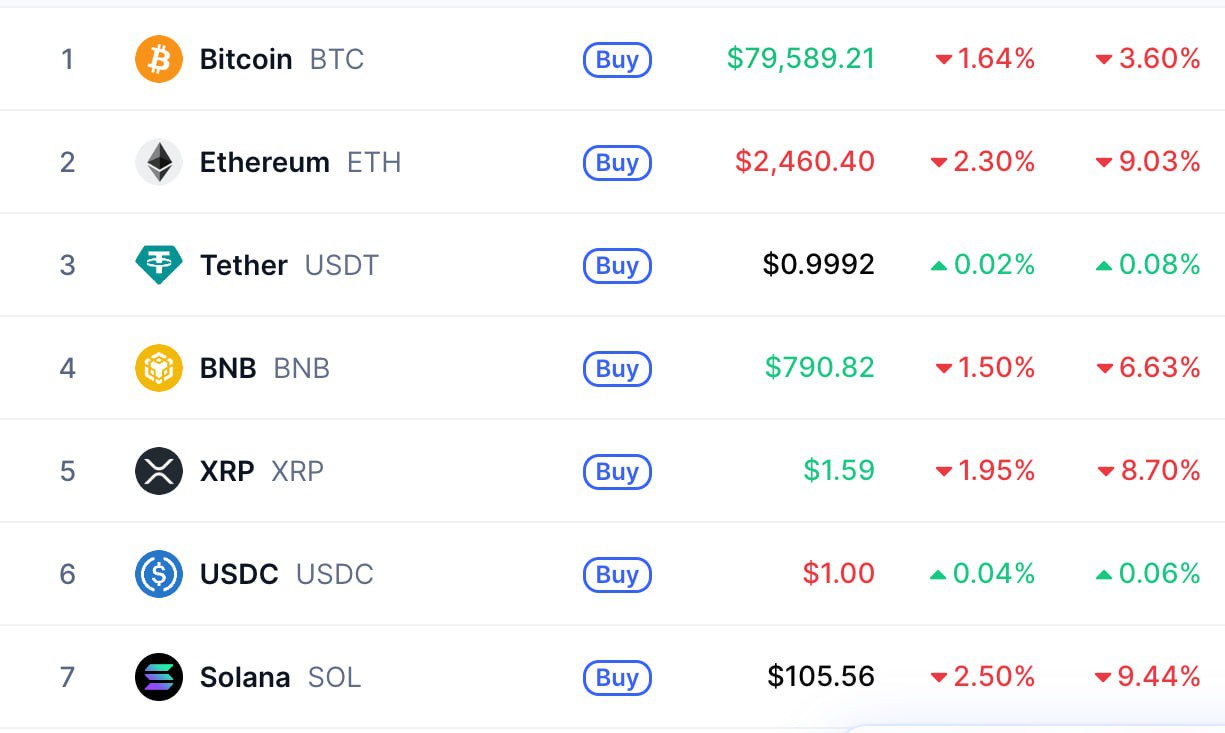Hit Buy in the Tether row
Image resolution: width=1225 pixels, height=733 pixels.
(x=617, y=266)
